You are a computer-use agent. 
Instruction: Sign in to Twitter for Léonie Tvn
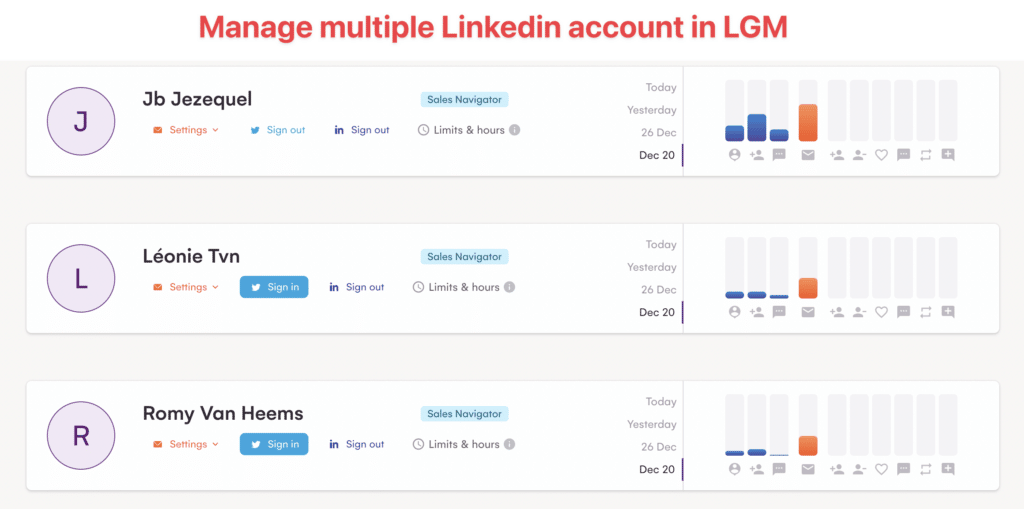[274, 287]
